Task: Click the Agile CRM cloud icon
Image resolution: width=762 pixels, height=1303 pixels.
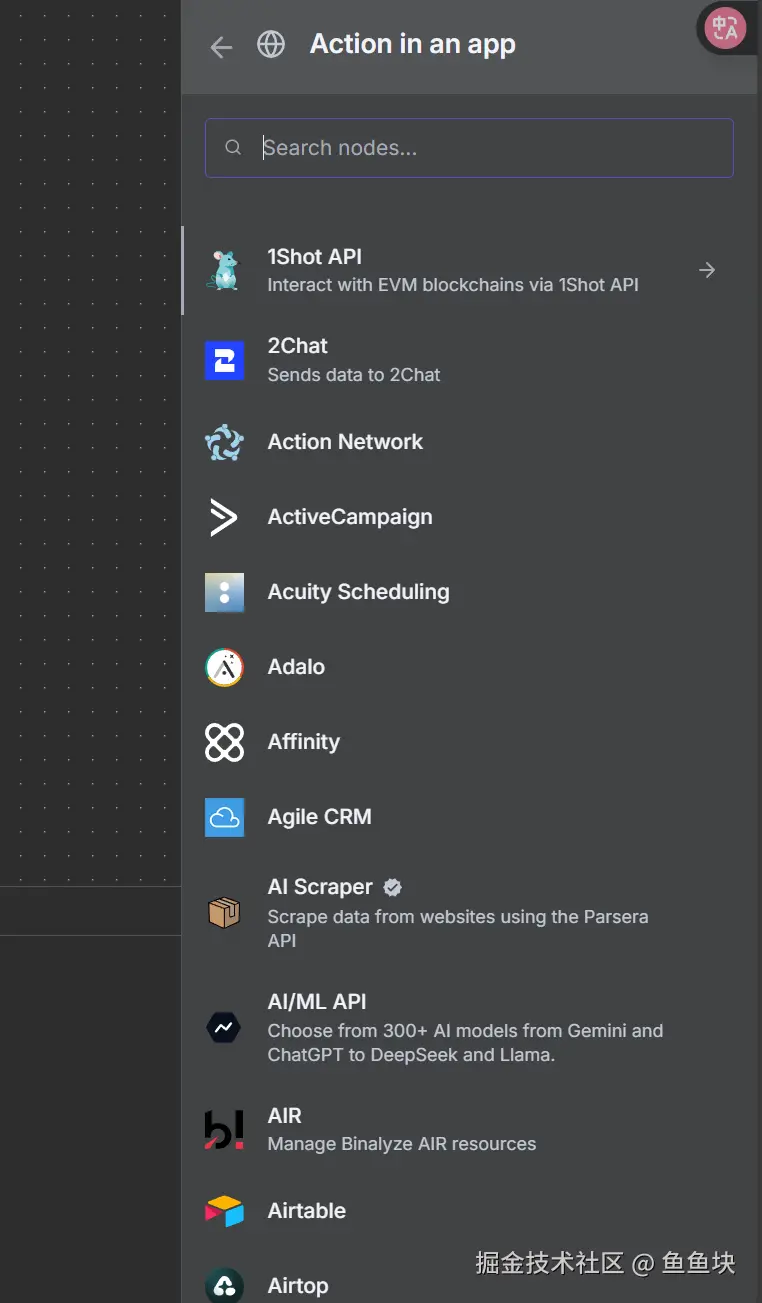Action: pyautogui.click(x=224, y=817)
